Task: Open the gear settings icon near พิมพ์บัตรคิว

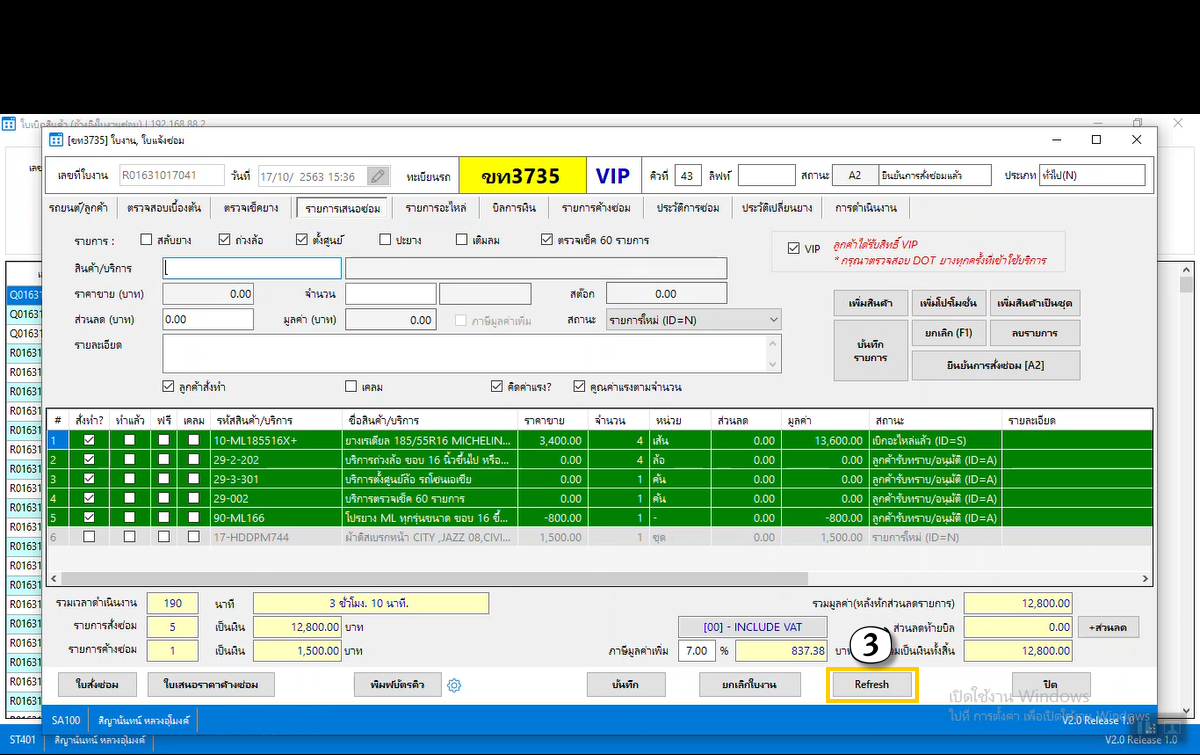Action: 454,685
